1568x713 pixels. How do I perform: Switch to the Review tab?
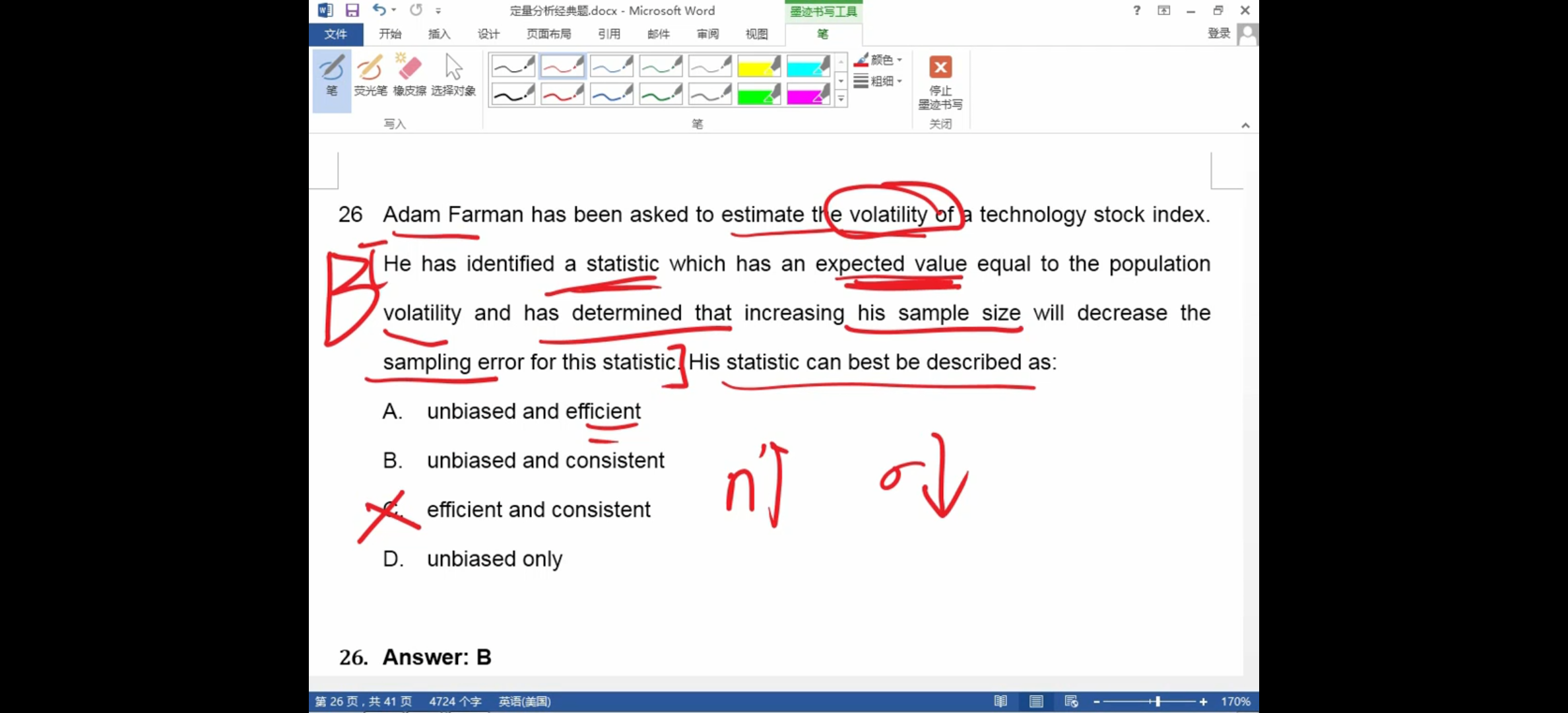tap(707, 34)
